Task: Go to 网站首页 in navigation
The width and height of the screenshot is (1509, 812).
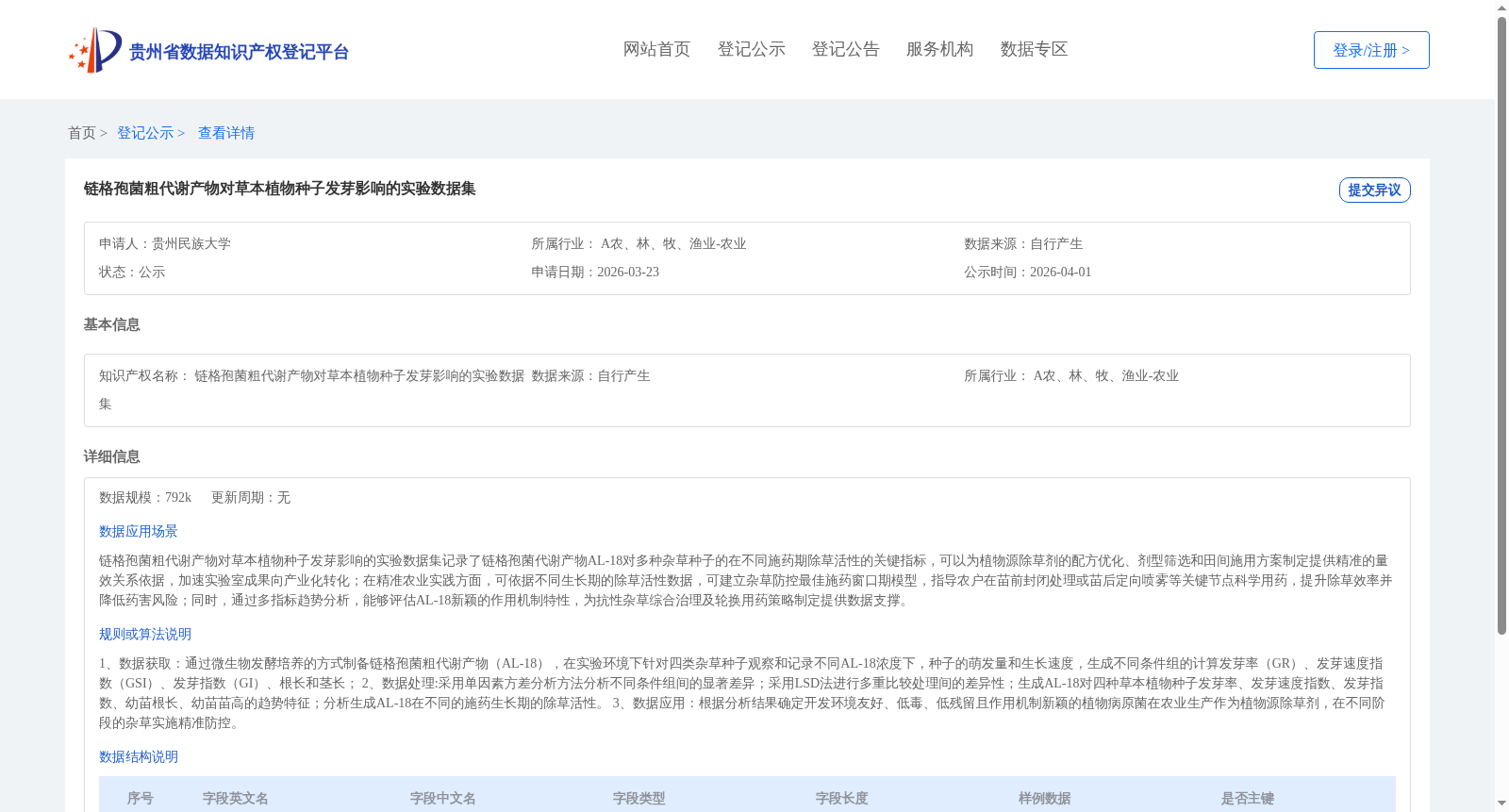Action: click(x=656, y=49)
